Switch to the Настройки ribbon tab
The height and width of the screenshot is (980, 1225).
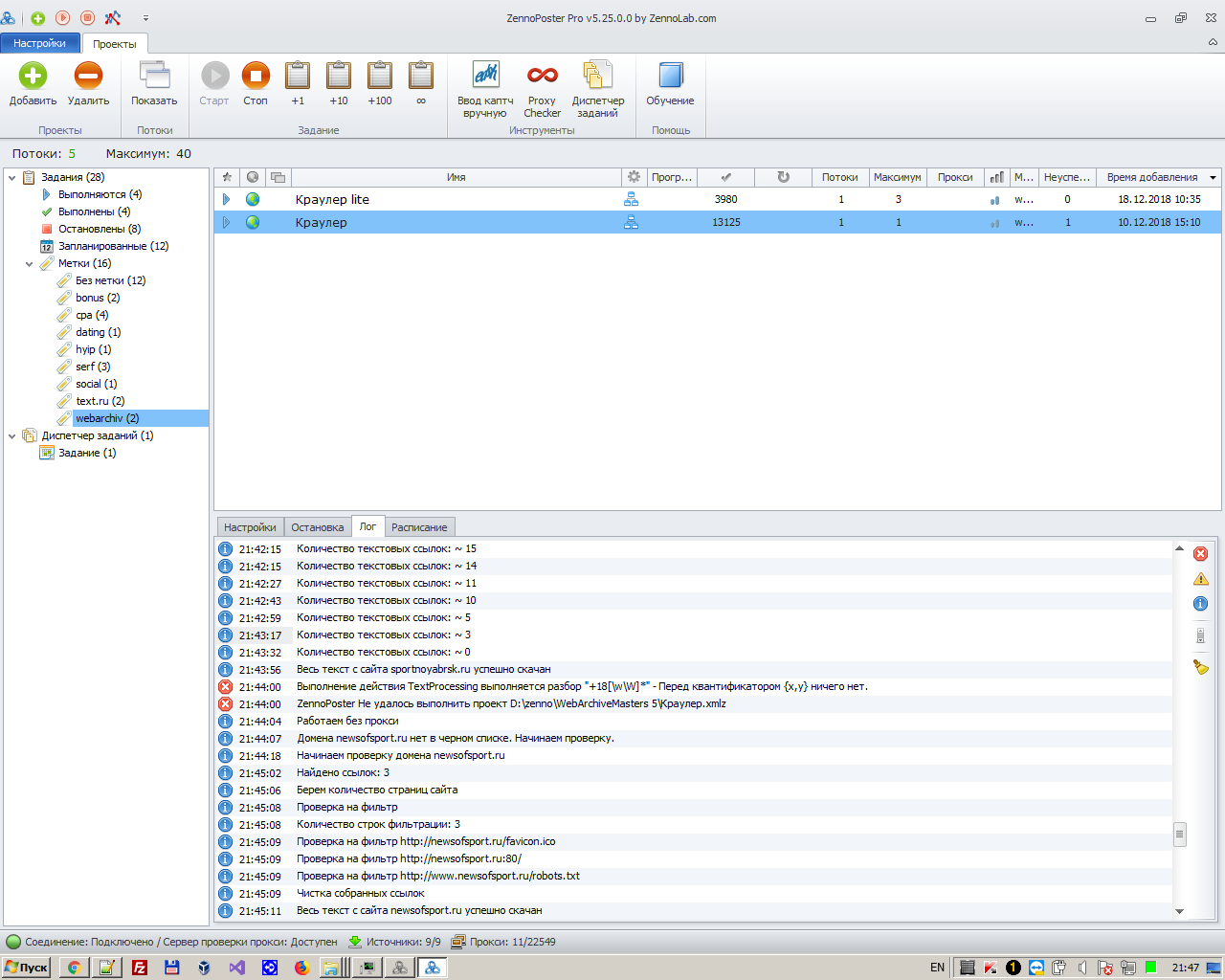[x=40, y=43]
